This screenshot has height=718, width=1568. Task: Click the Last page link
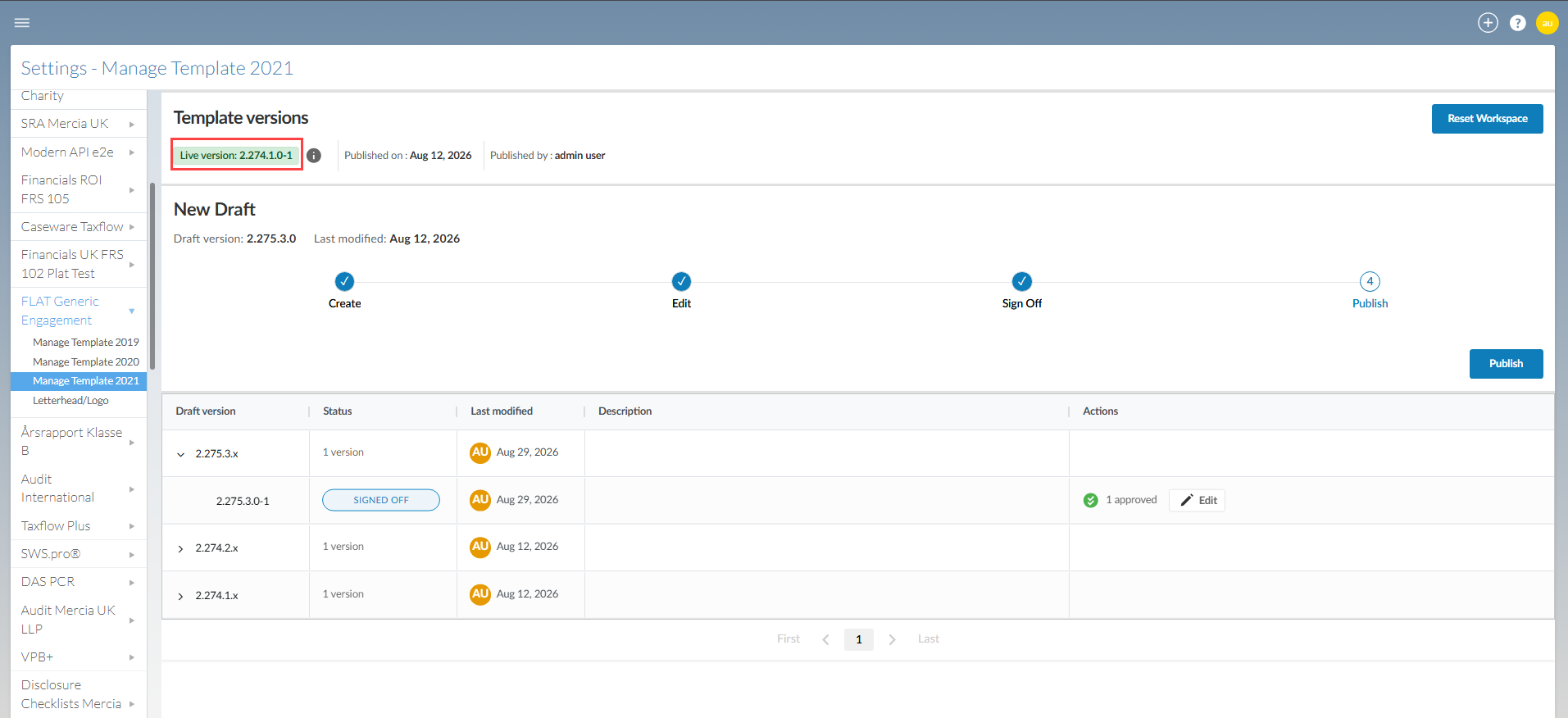[x=929, y=639]
